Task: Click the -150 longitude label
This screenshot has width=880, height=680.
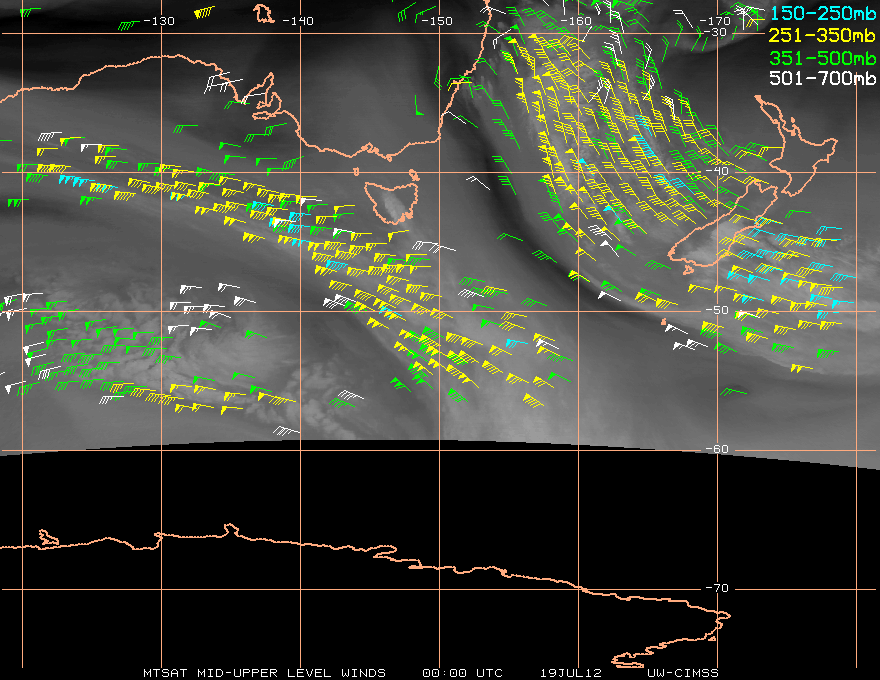Action: (436, 21)
